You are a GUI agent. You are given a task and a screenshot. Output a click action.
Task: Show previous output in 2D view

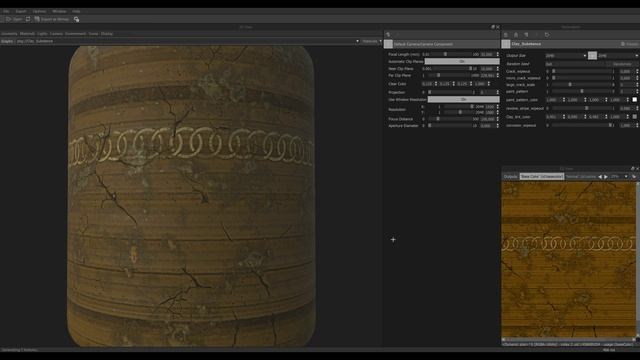[x=600, y=177]
